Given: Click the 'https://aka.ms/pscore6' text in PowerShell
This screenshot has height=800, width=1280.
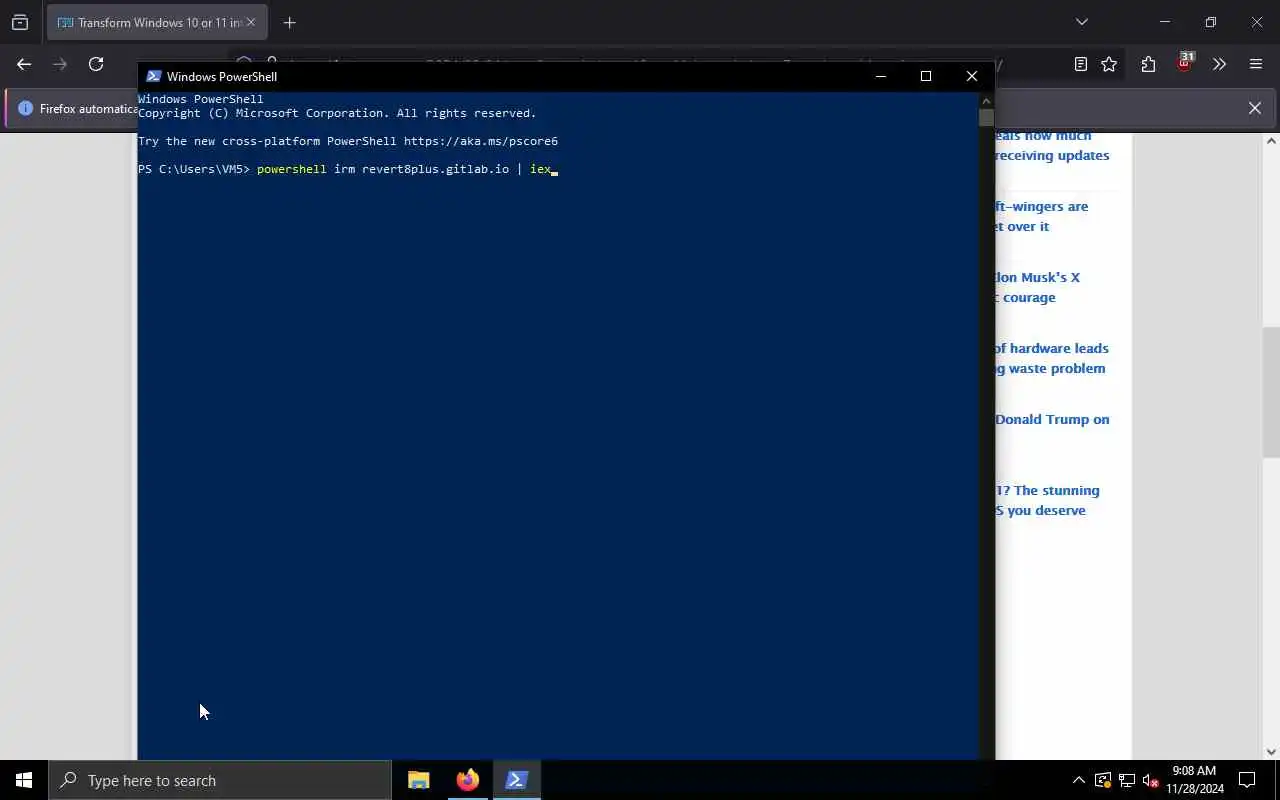Looking at the screenshot, I should (x=481, y=141).
